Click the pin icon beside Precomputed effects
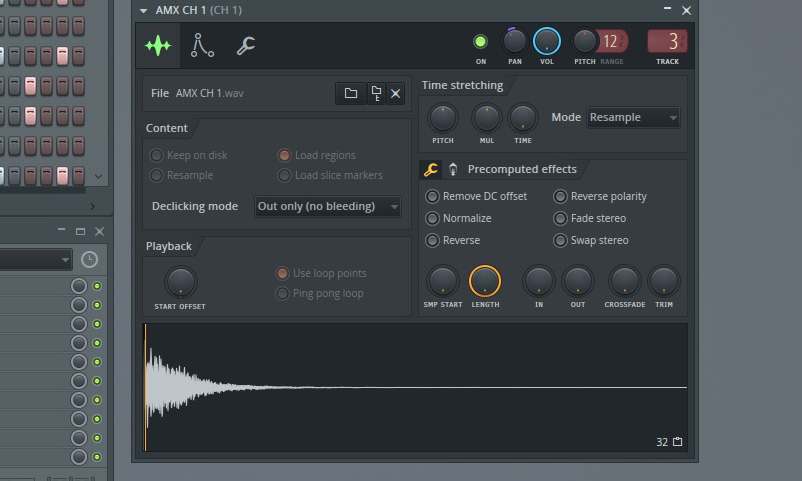 (x=453, y=169)
